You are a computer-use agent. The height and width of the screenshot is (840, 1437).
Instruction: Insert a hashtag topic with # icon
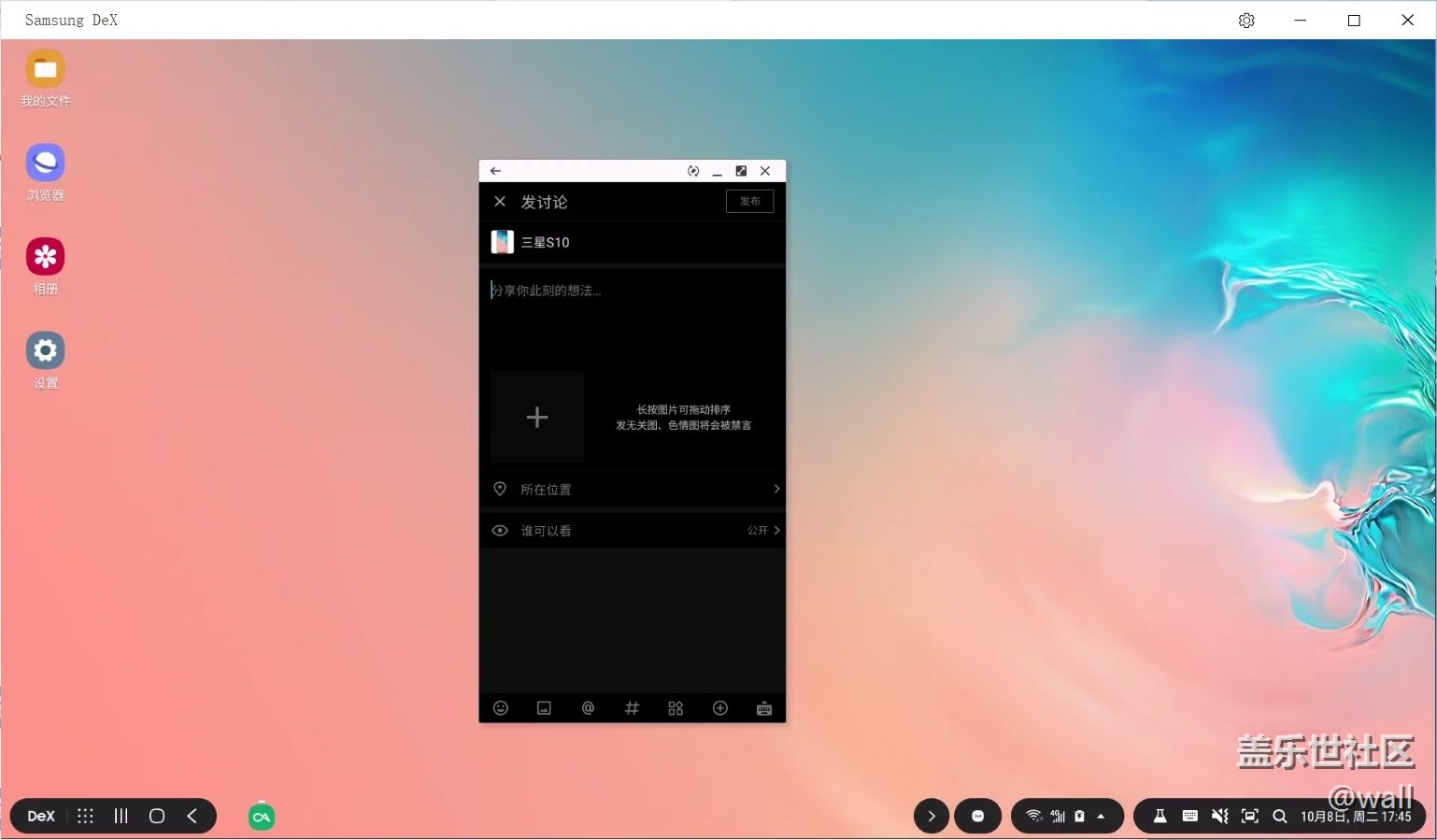pos(632,708)
